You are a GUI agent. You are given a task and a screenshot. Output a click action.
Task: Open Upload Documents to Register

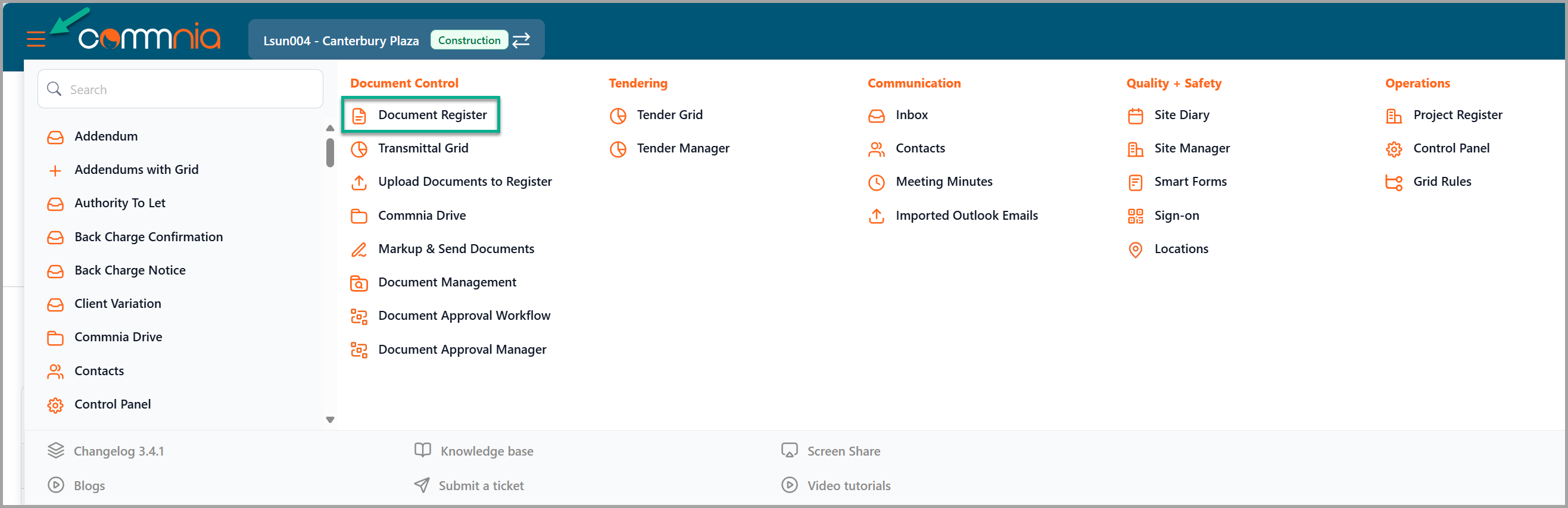point(465,182)
